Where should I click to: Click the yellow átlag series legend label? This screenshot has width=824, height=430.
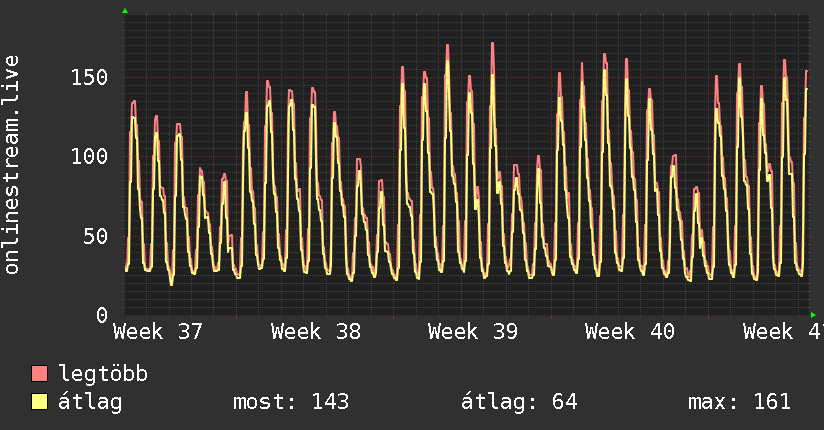click(x=90, y=402)
